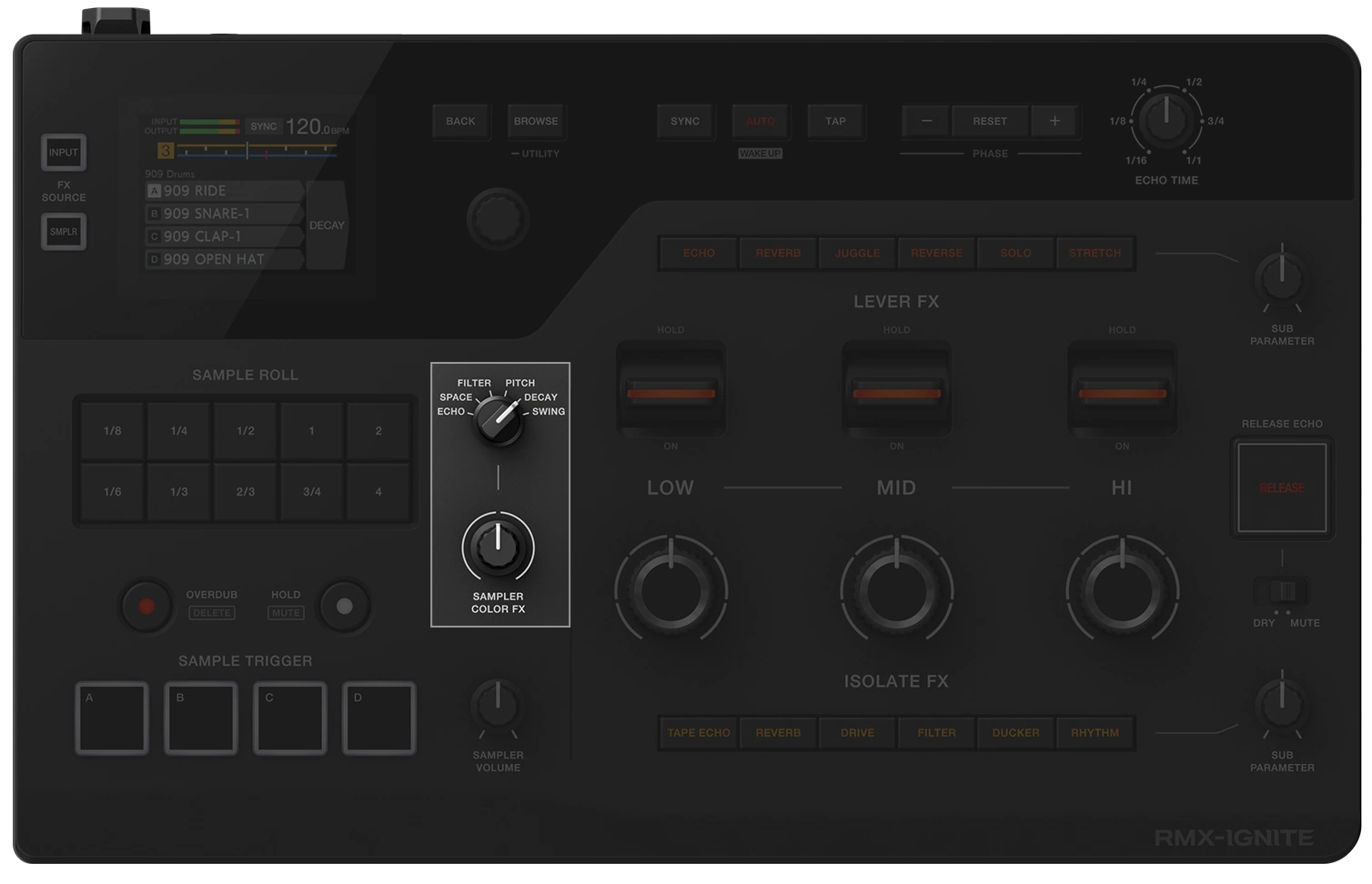The height and width of the screenshot is (884, 1372).
Task: Hit Sample Trigger pad D
Action: pyautogui.click(x=379, y=718)
